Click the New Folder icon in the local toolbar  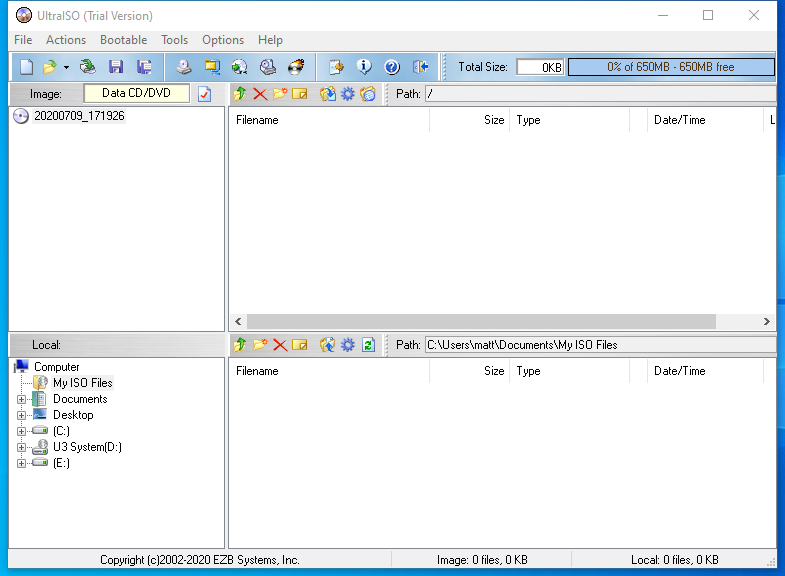[x=260, y=344]
